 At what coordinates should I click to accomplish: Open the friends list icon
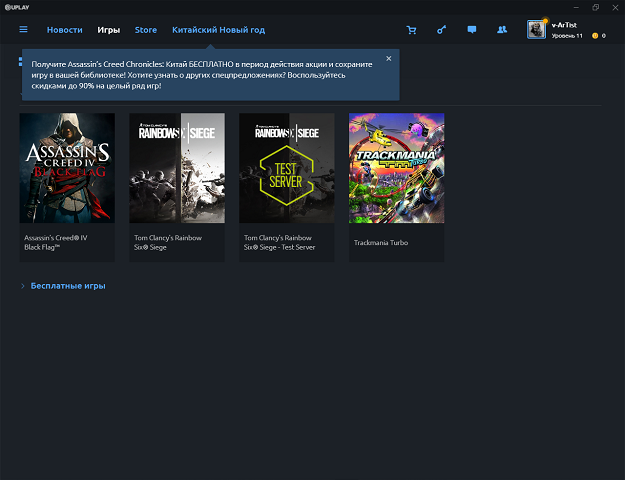pos(502,30)
